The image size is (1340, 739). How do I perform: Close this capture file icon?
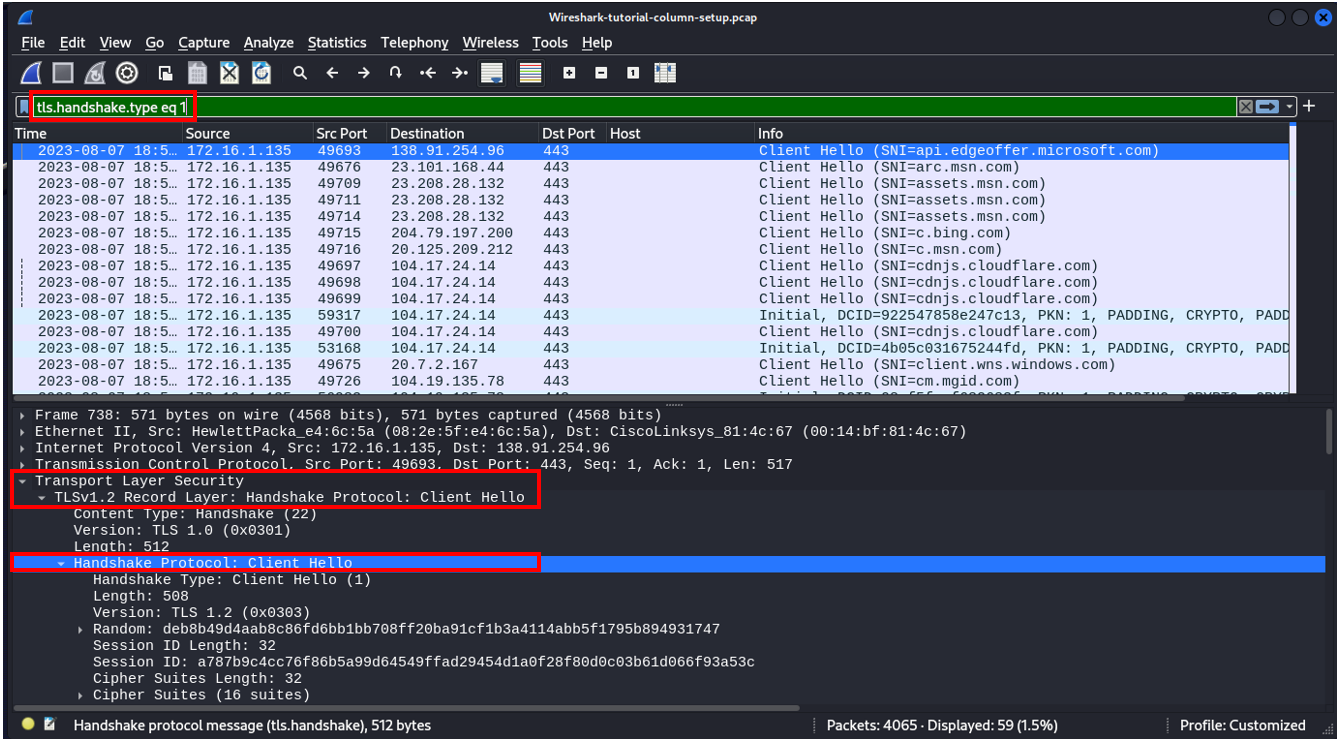click(230, 73)
